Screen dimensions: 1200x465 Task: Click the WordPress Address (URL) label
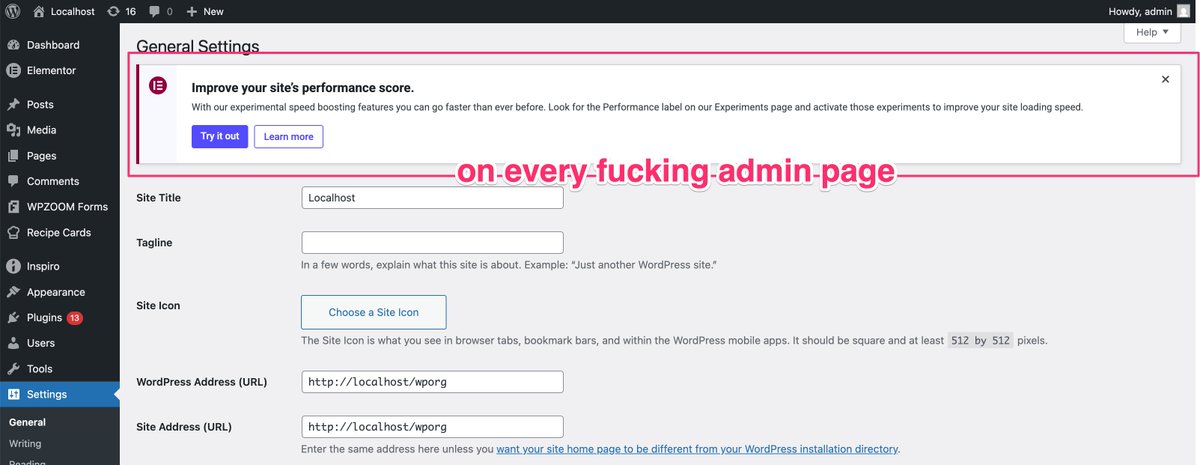coord(200,382)
